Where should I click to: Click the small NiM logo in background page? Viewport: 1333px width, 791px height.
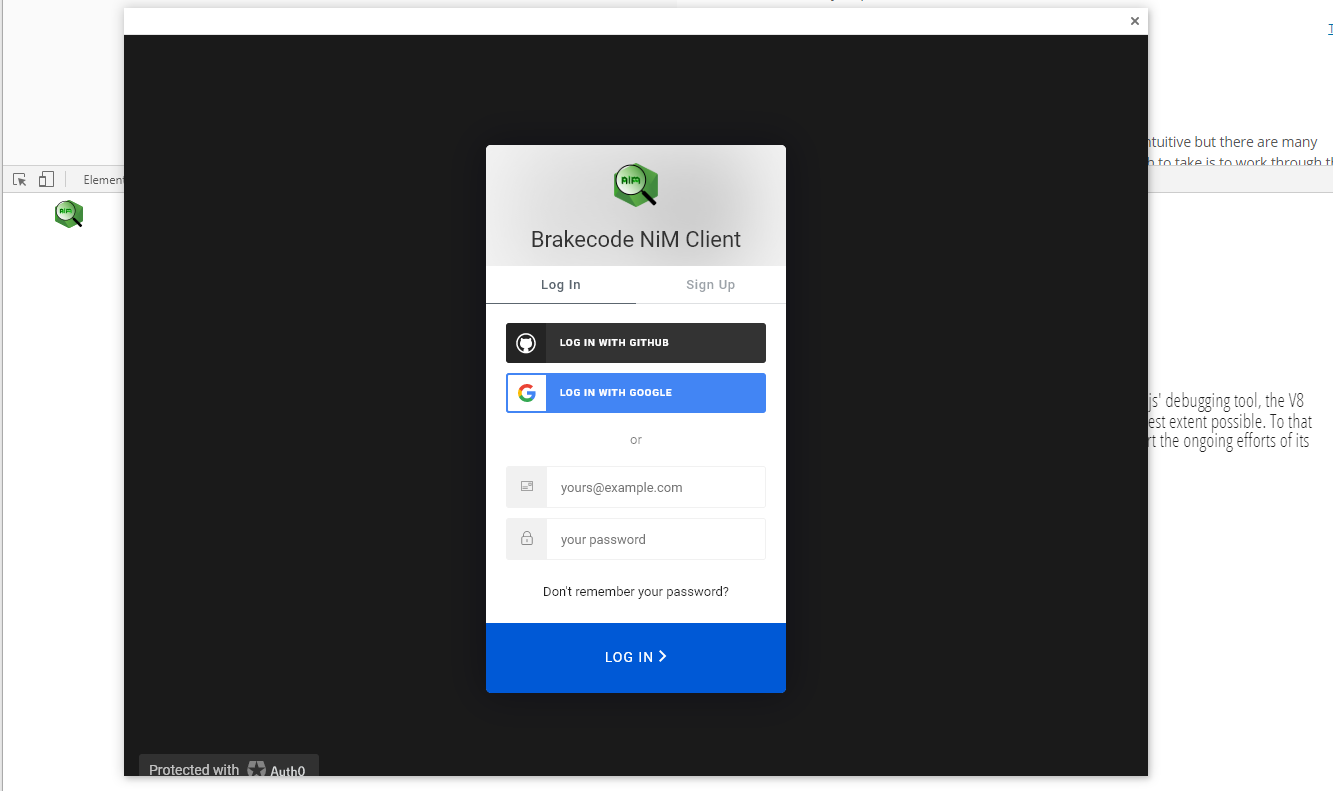(69, 213)
